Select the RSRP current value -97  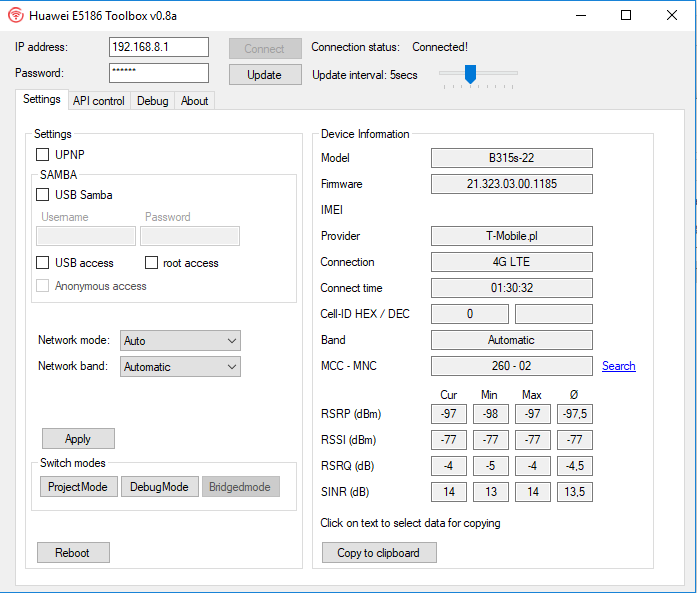[449, 414]
